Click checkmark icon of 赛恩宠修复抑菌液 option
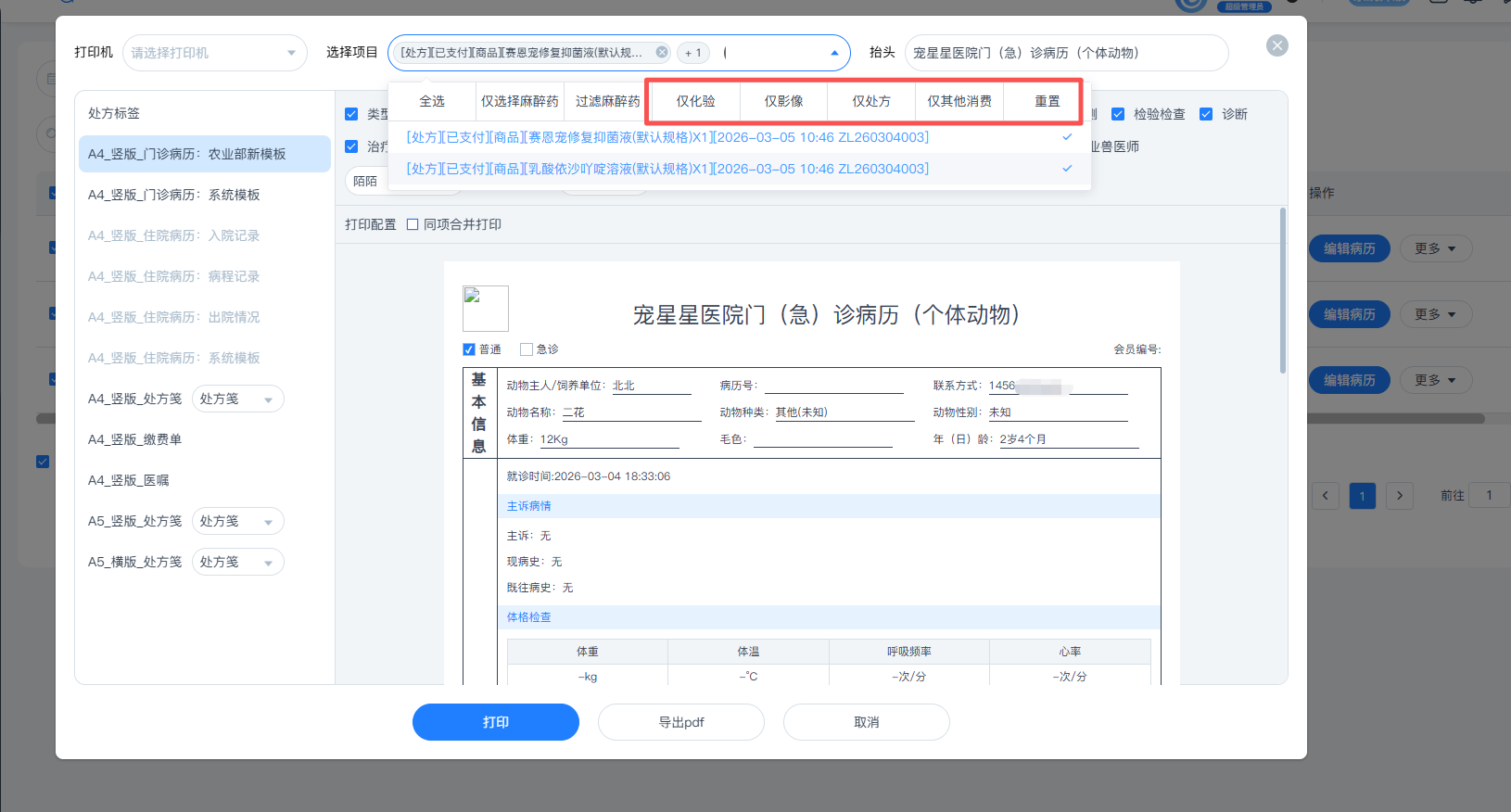 coord(1067,137)
